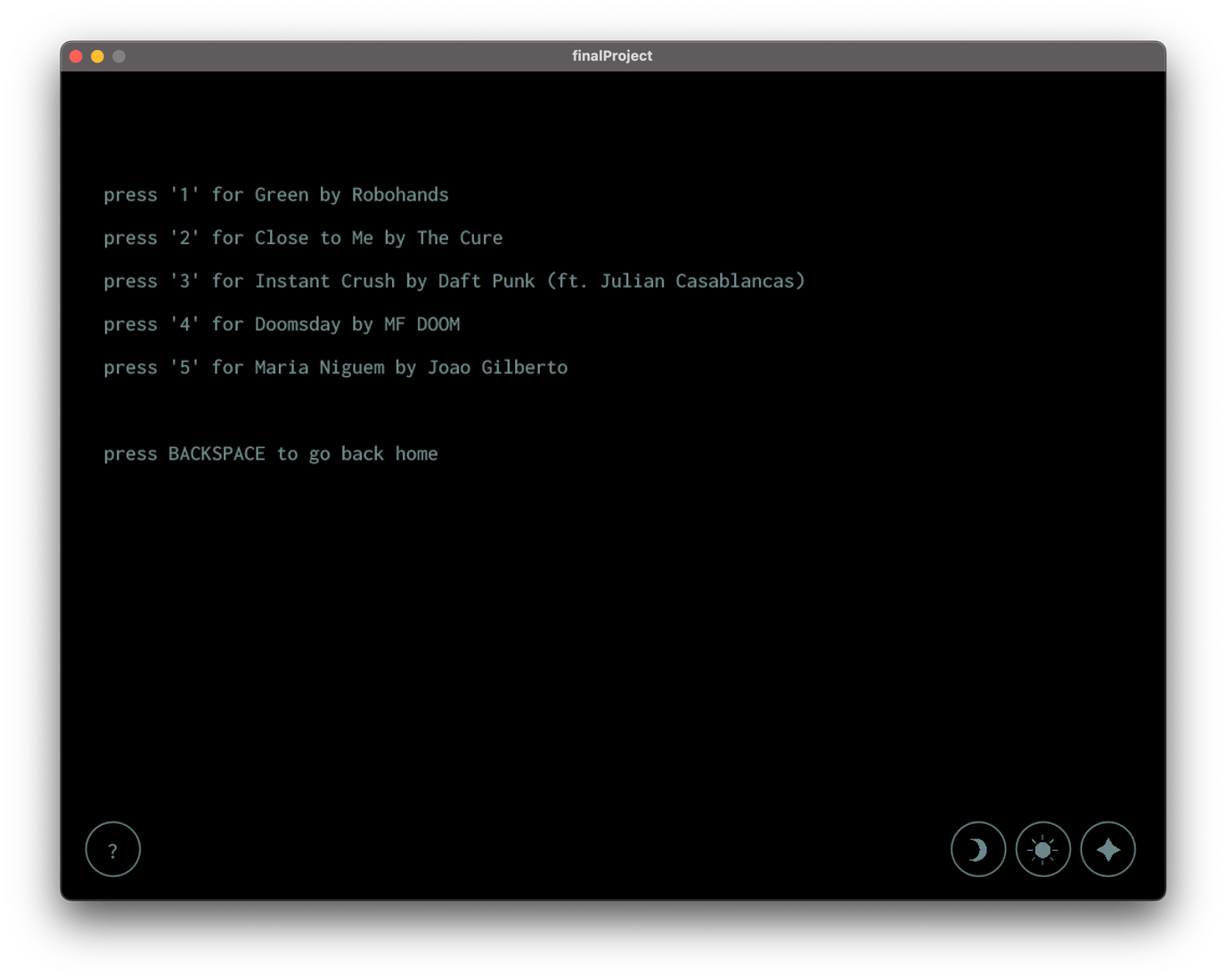Screen dimensions: 1226x980
Task: Select the four-point star mode icon
Action: point(1108,849)
